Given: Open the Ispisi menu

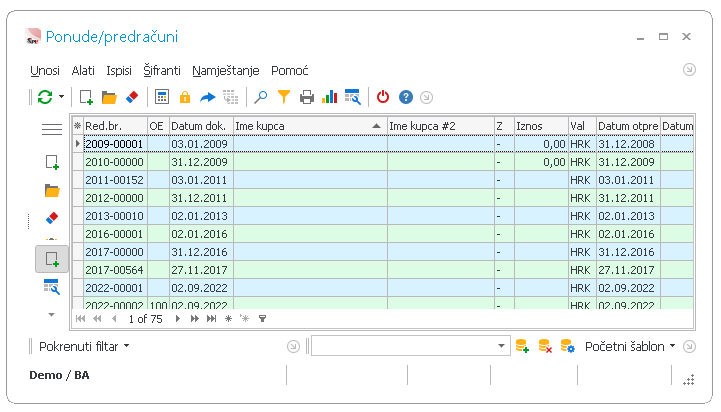Looking at the screenshot, I should coord(119,71).
